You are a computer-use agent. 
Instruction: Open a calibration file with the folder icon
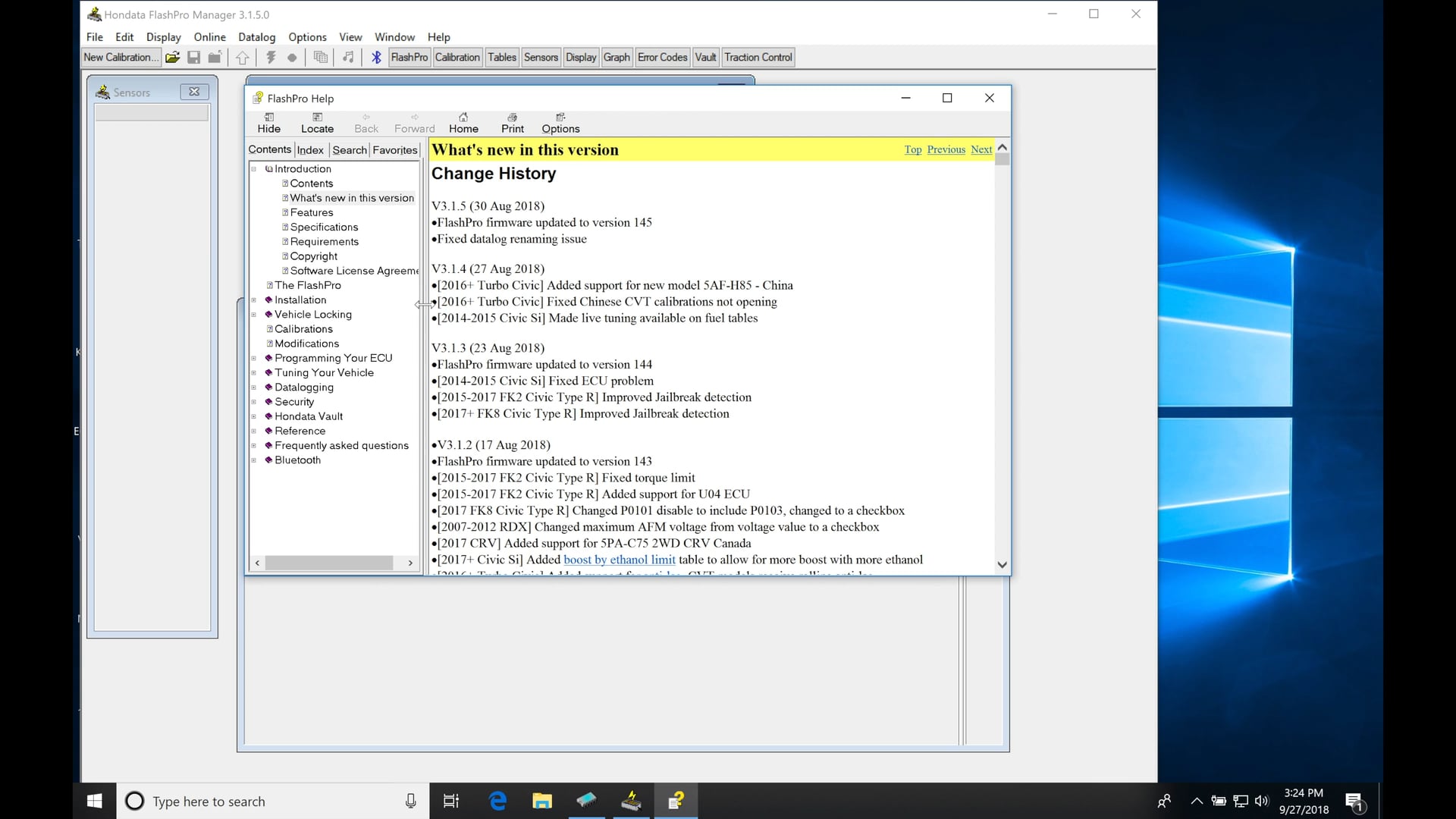click(x=173, y=57)
